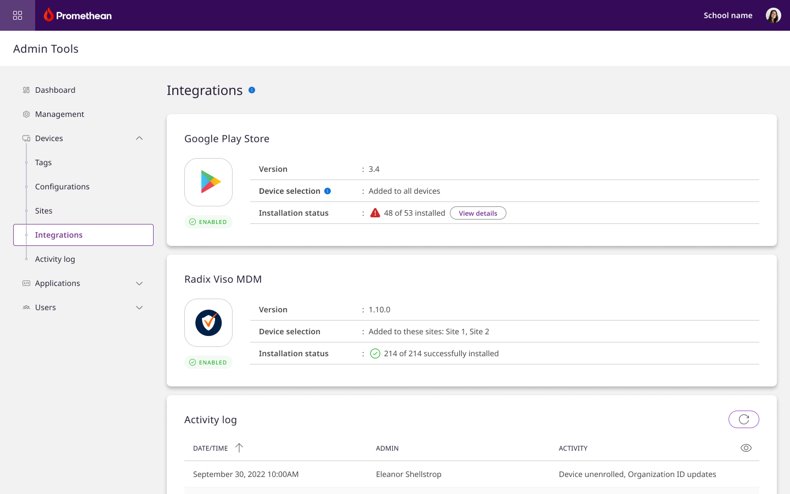This screenshot has width=790, height=494.
Task: Expand the Applications section chevron
Action: pyautogui.click(x=140, y=284)
